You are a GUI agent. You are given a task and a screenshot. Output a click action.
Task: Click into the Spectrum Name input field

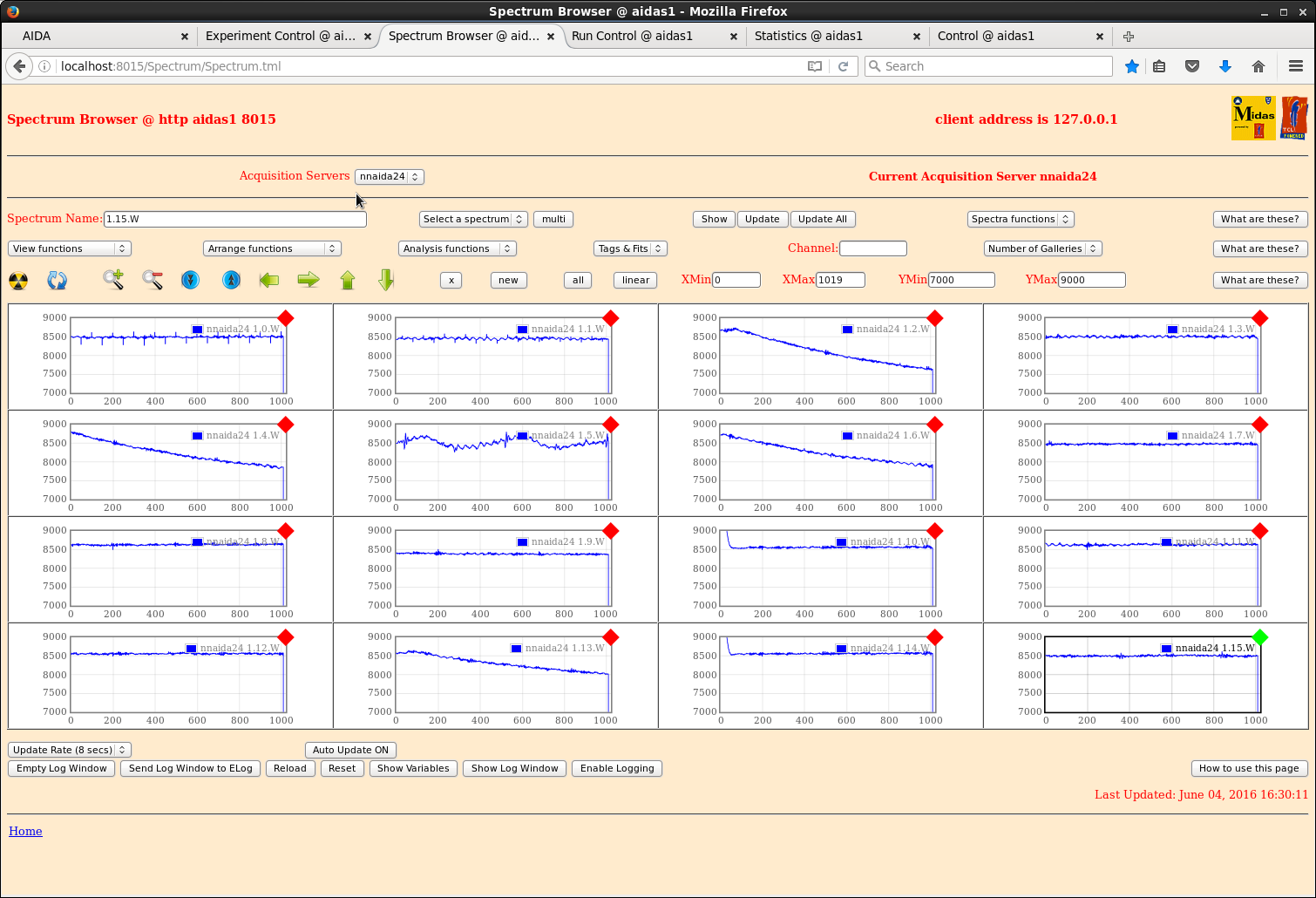[x=235, y=219]
